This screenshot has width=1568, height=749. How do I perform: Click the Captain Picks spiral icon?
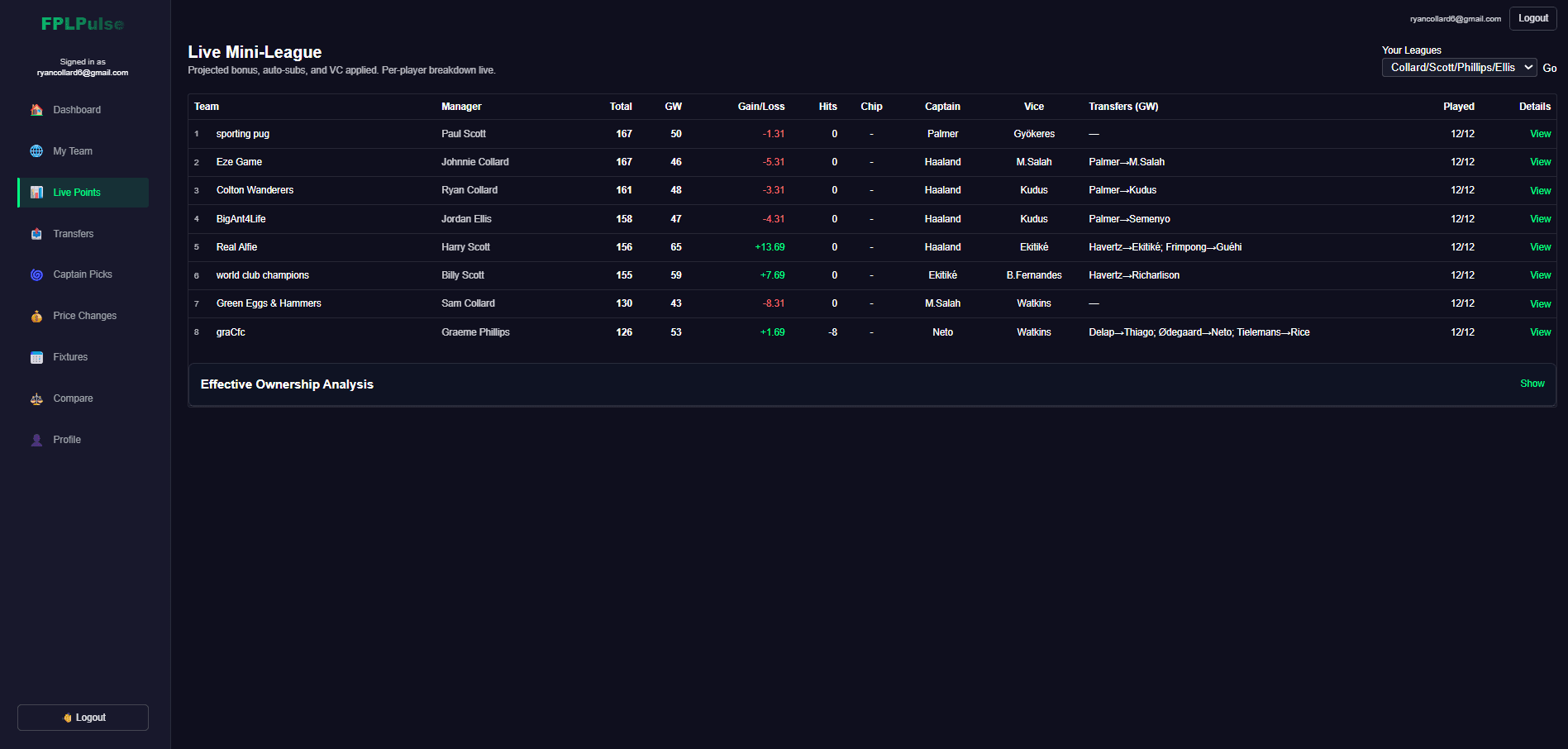click(36, 274)
